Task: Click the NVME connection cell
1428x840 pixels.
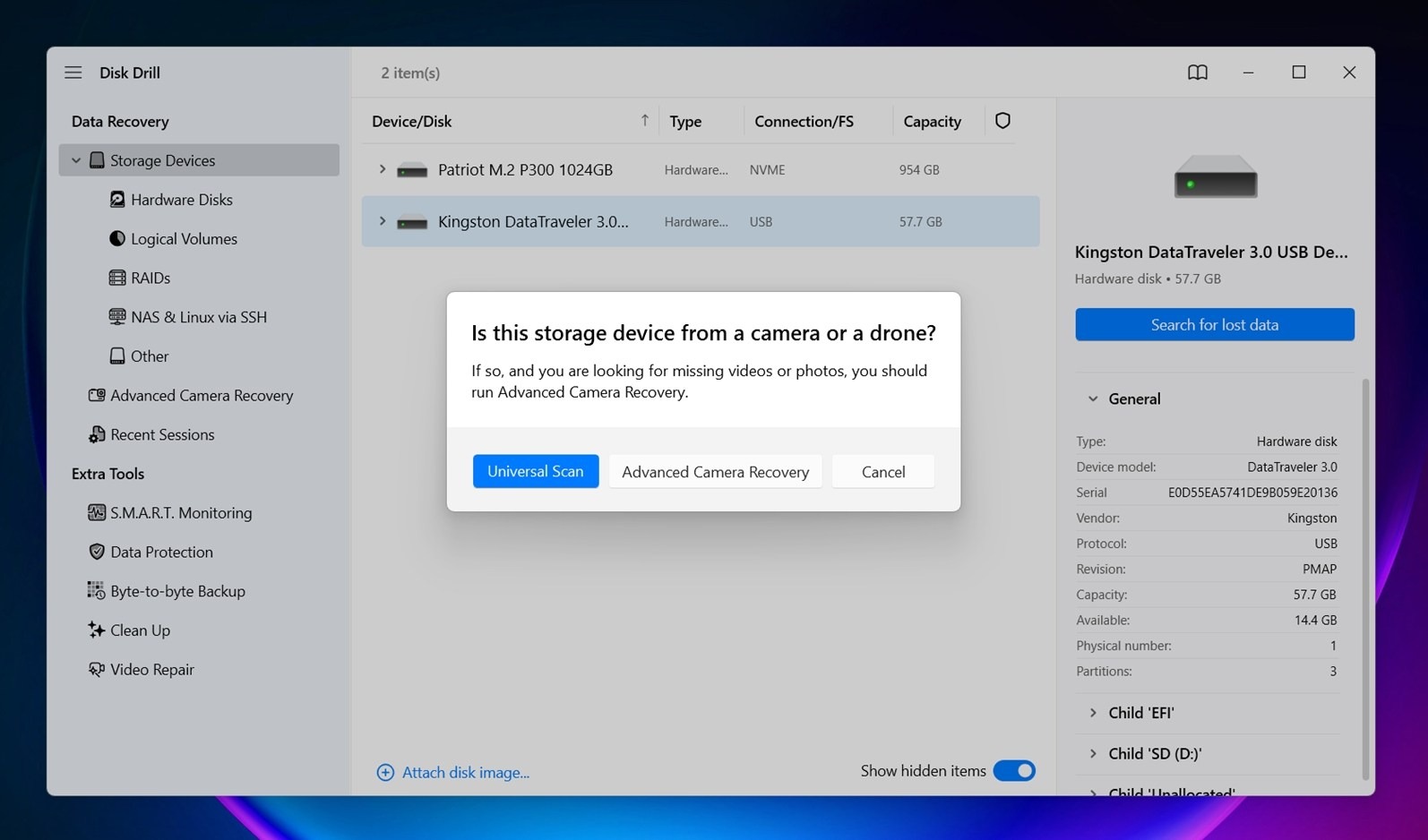Action: [x=767, y=170]
